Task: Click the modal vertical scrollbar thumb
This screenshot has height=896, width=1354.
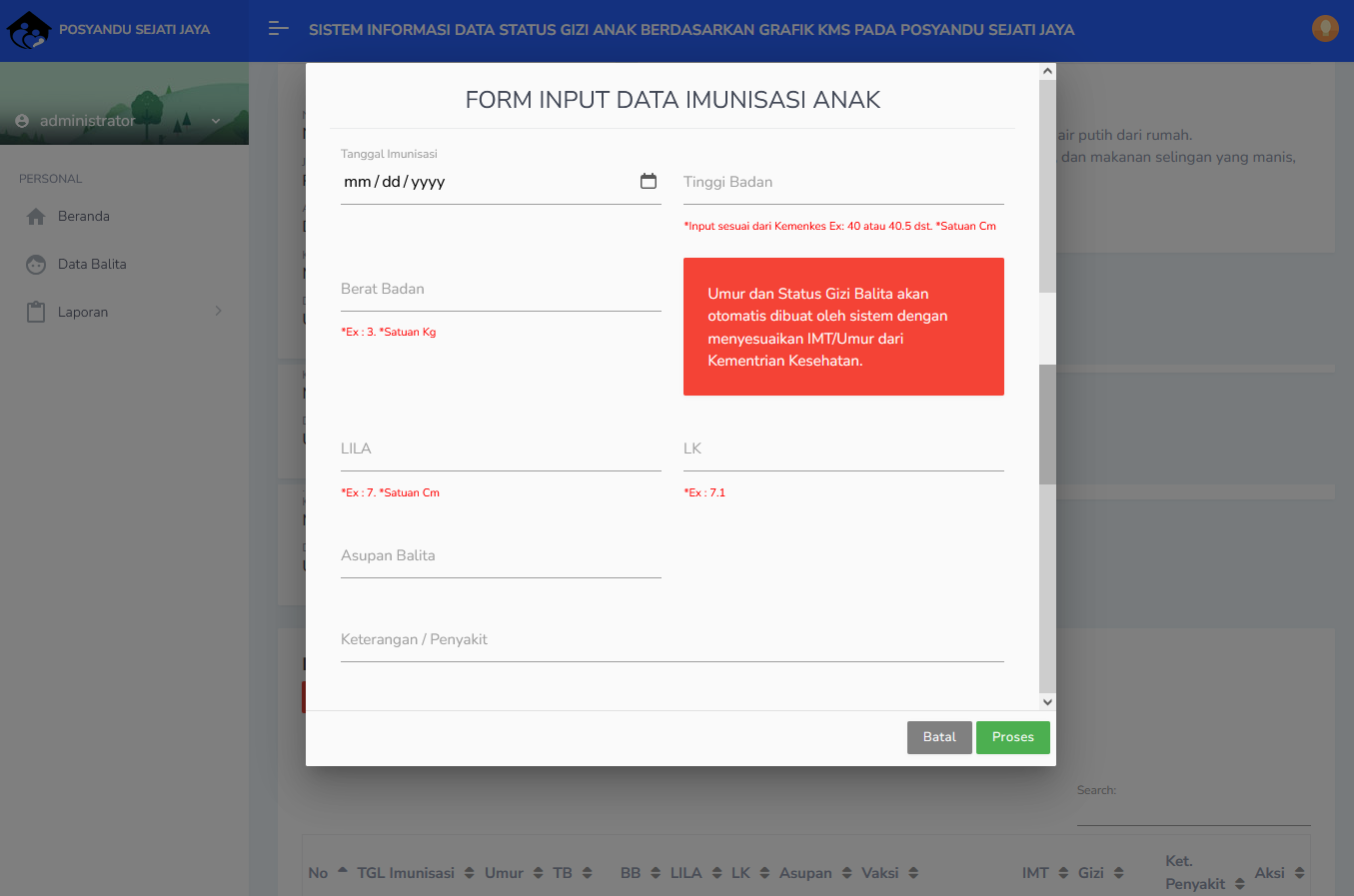Action: tap(1047, 424)
